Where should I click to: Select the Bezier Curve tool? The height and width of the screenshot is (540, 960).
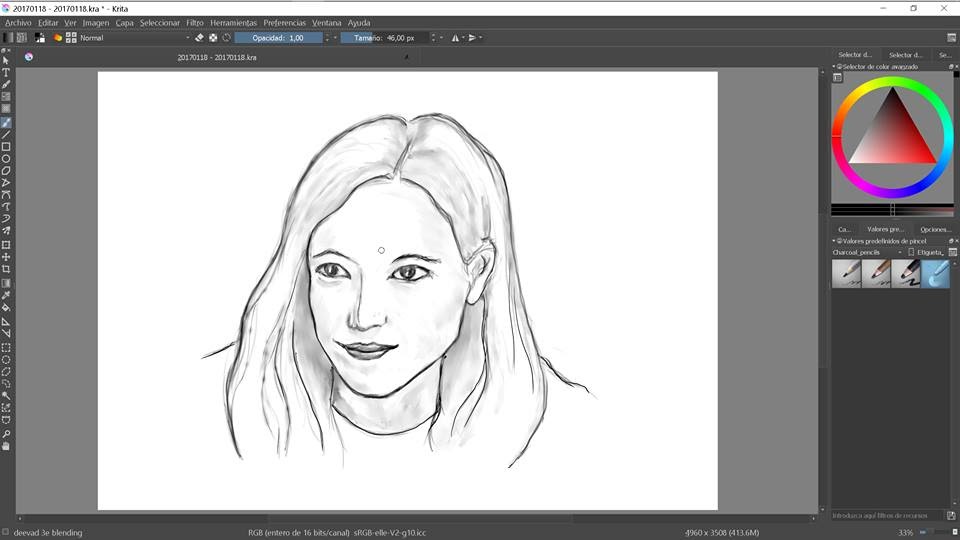[6, 195]
